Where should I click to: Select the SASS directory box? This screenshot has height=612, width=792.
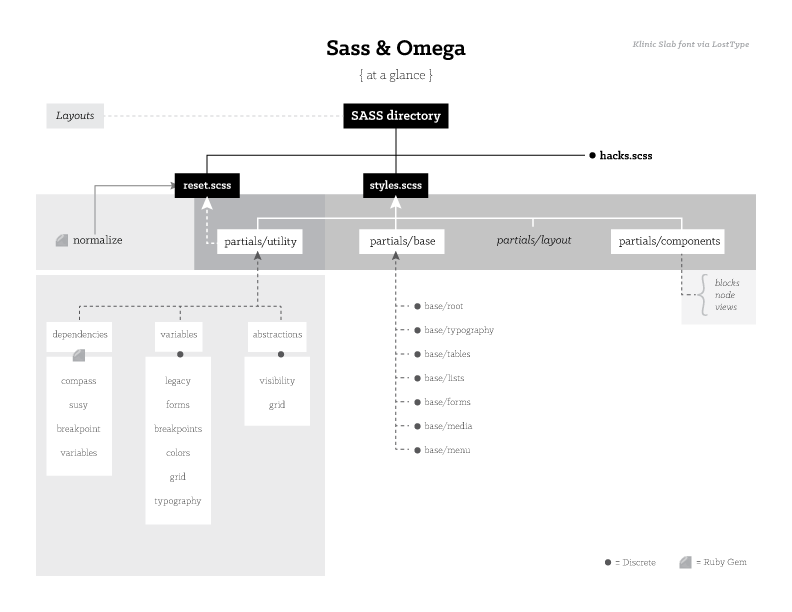[x=395, y=116]
